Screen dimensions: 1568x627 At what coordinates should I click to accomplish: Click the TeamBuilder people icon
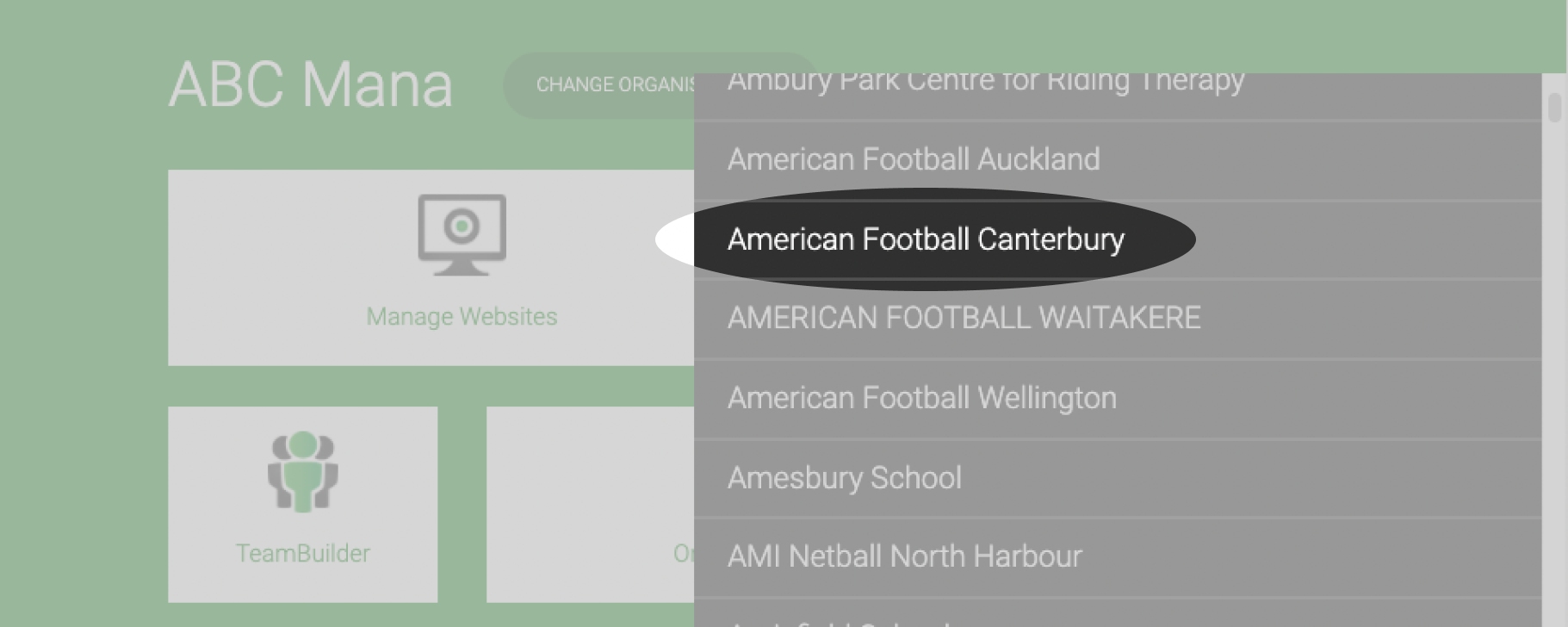[x=303, y=471]
